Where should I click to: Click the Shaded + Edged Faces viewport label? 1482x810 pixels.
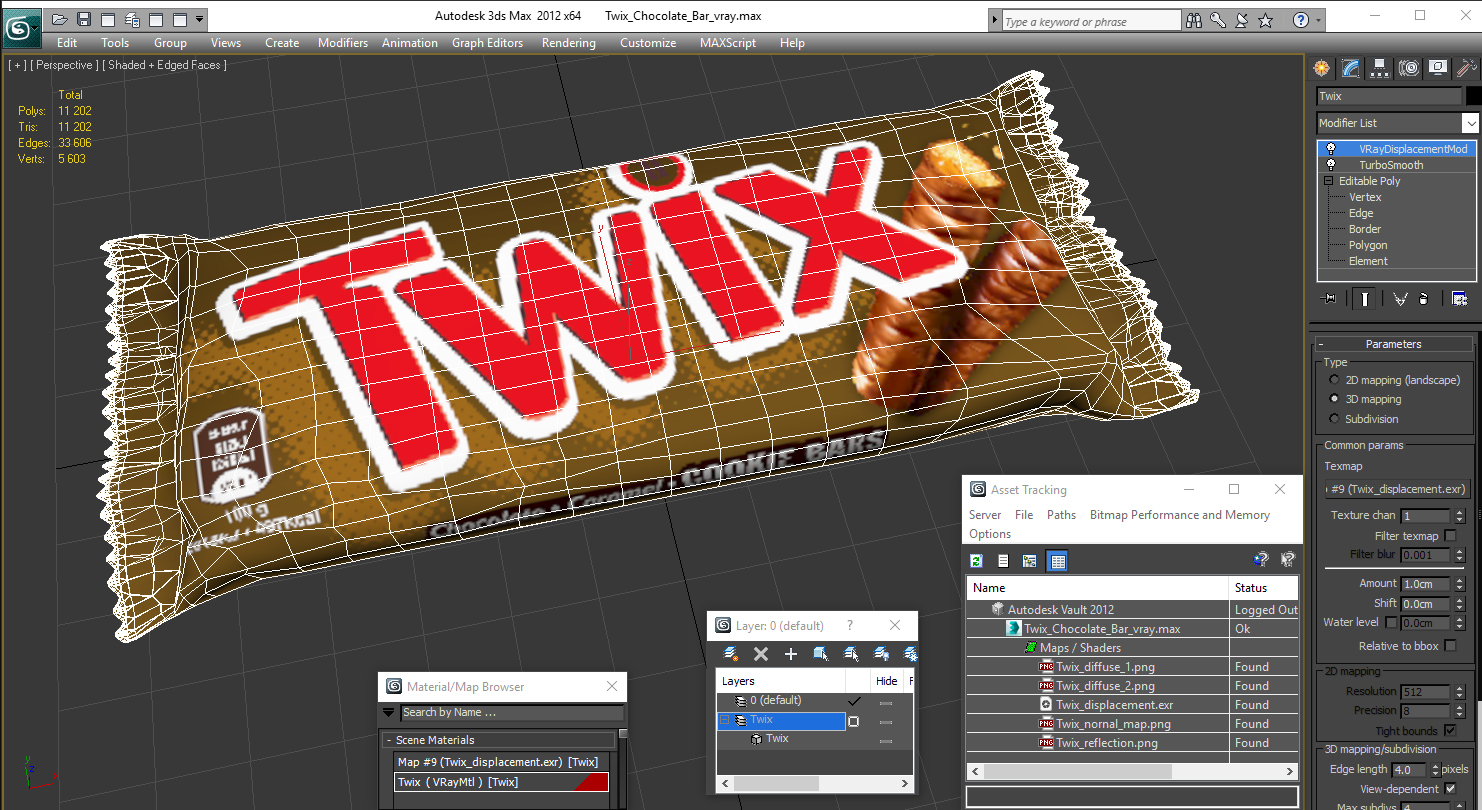166,65
